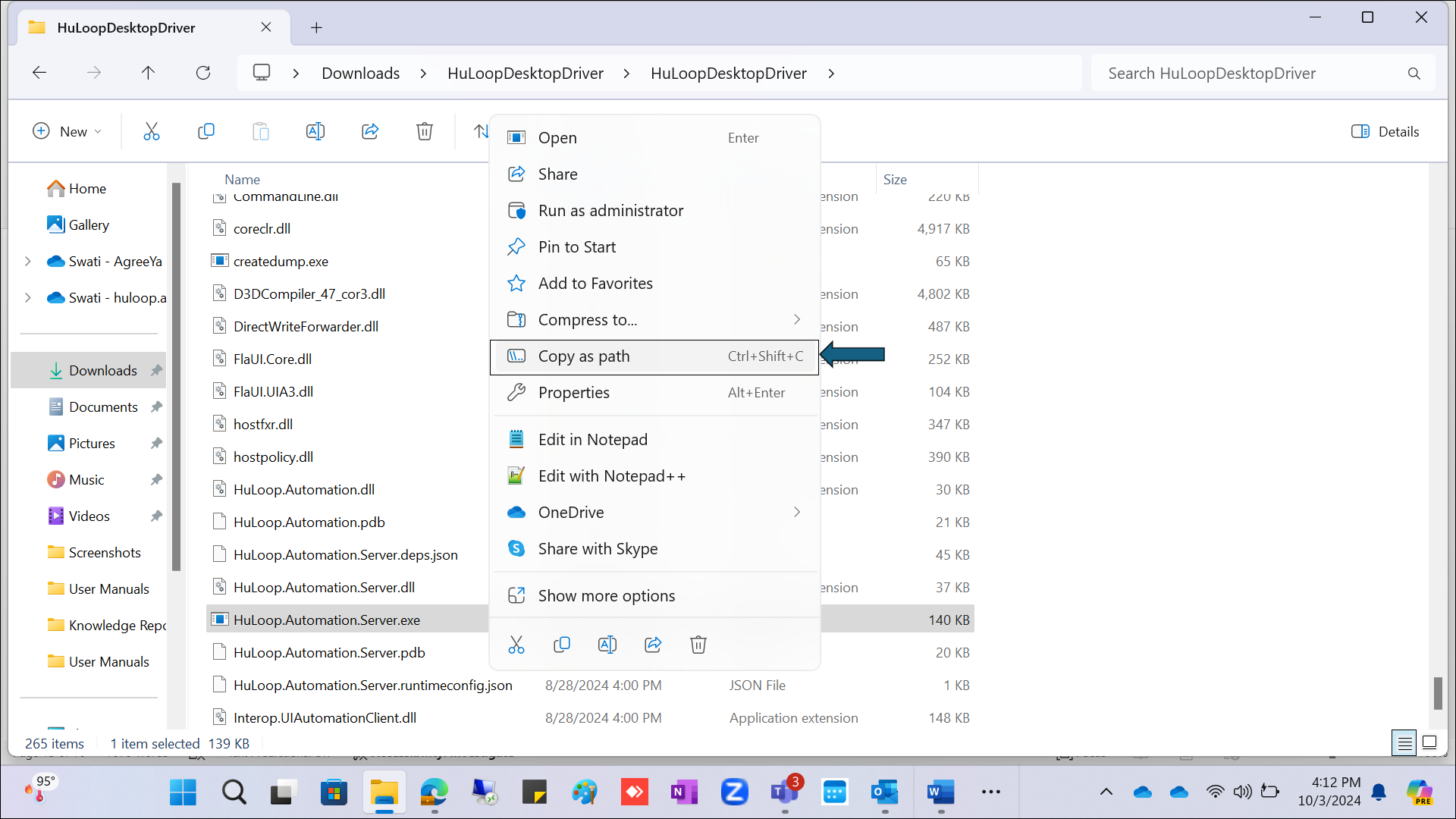Switch to the details list view

tap(1404, 742)
